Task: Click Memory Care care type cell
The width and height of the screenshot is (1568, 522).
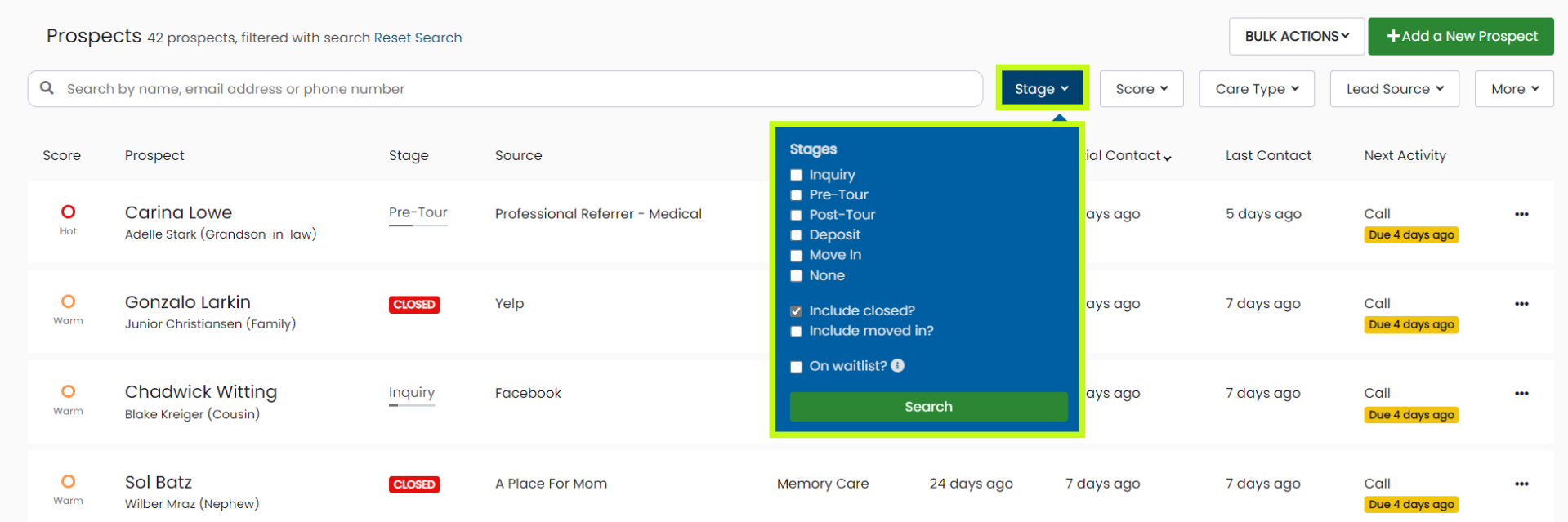Action: click(x=823, y=484)
